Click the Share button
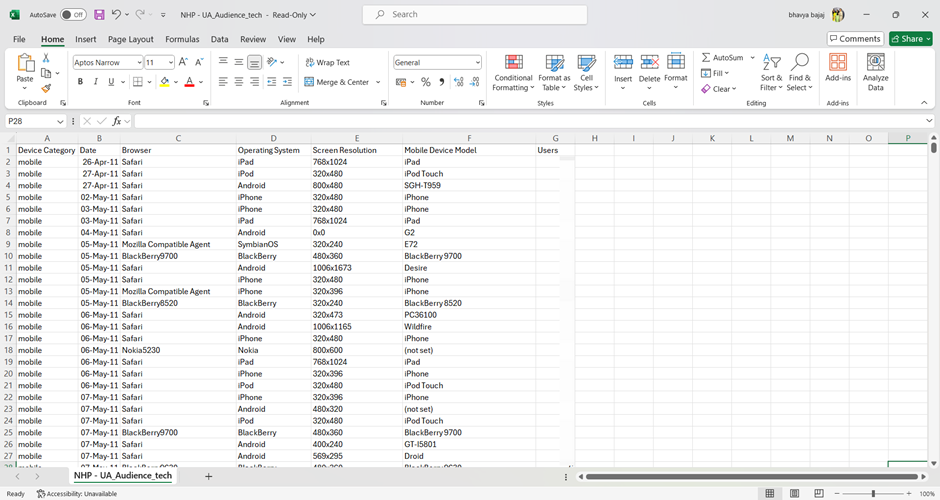Screen dimensions: 940x500 pyautogui.click(x=910, y=39)
